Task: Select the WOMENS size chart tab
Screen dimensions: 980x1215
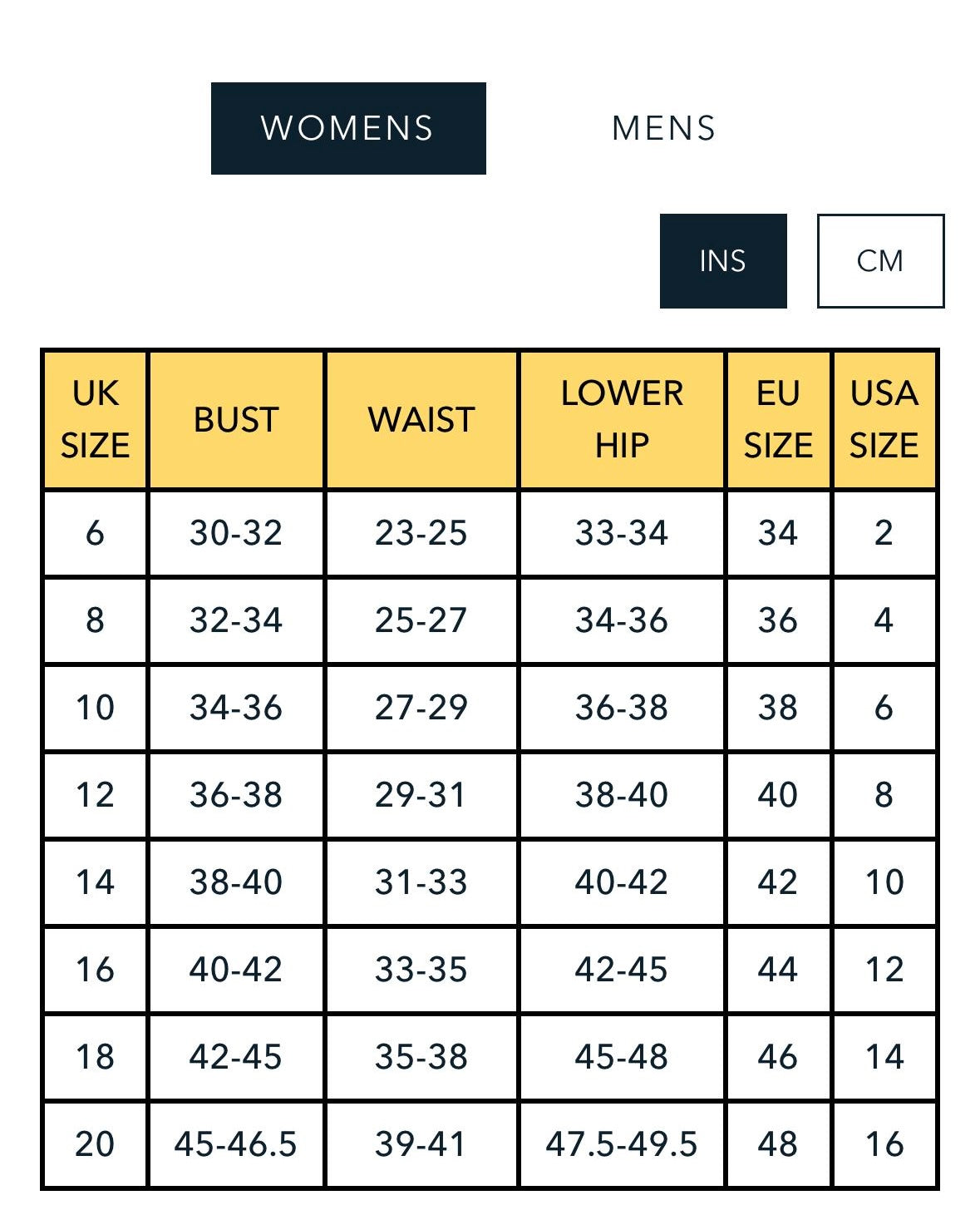Action: click(348, 128)
